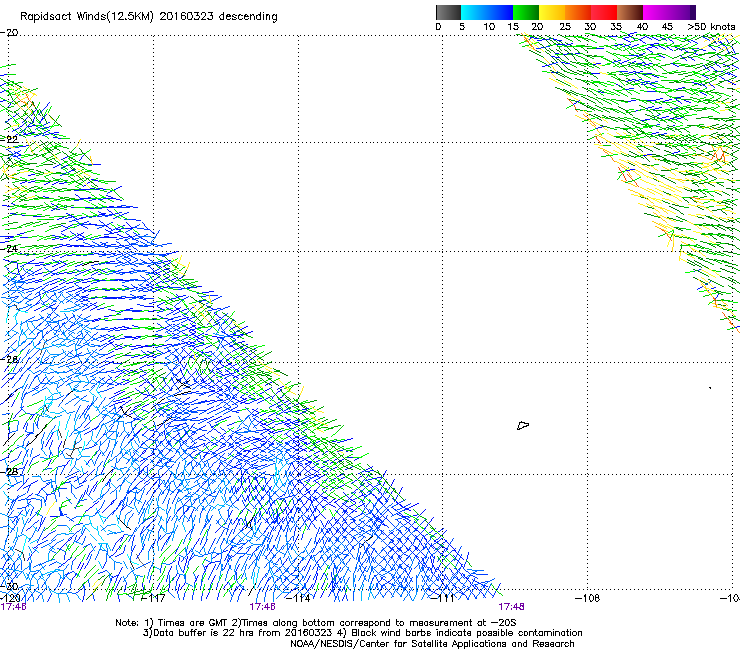Pick the orange 25-30 knots legend segment
Viewport: 740px width, 650px height.
click(578, 12)
